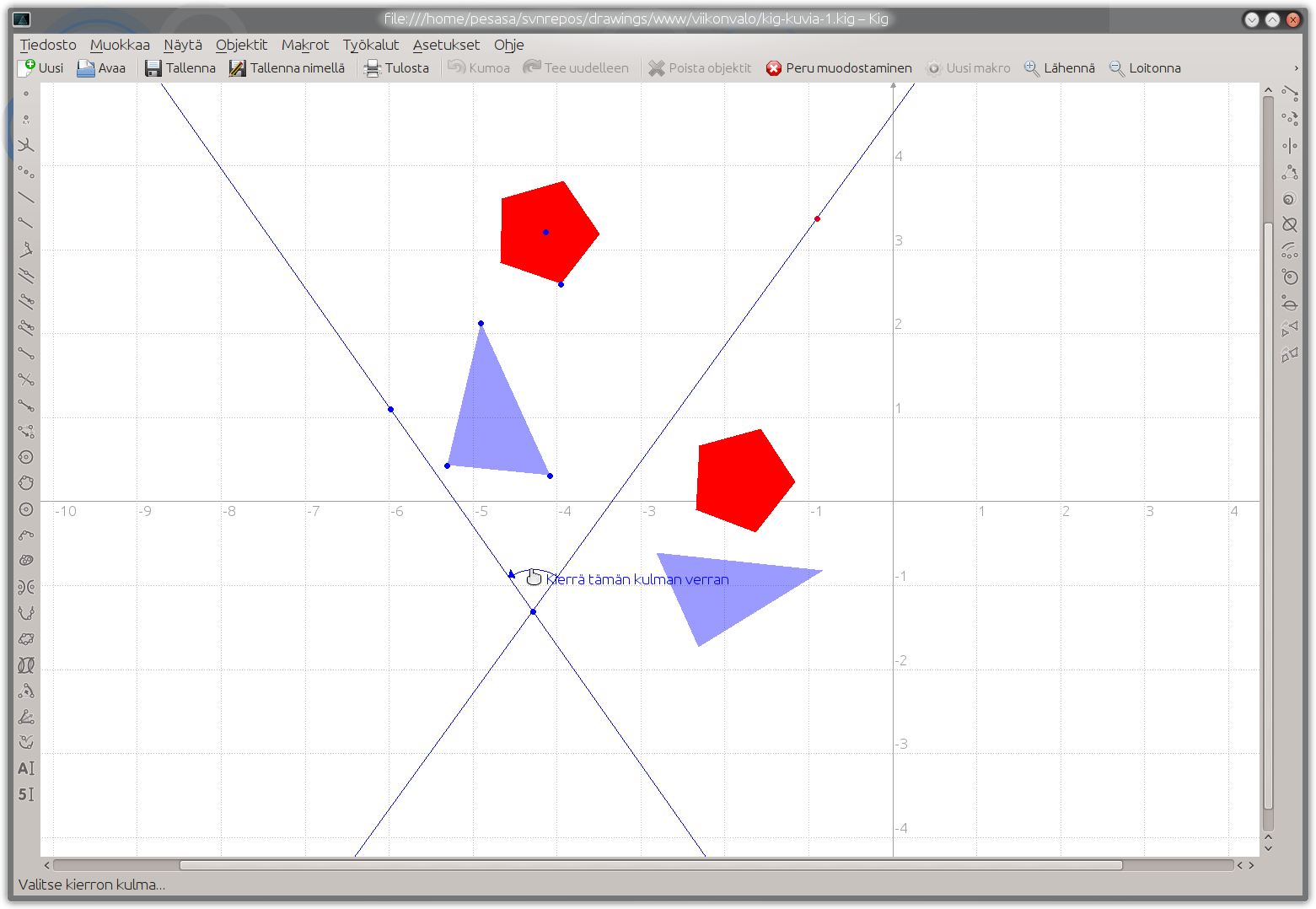Screen dimensions: 1316x909
Task: Select the point by coordinates (X,Y) tool
Action: [x=26, y=120]
